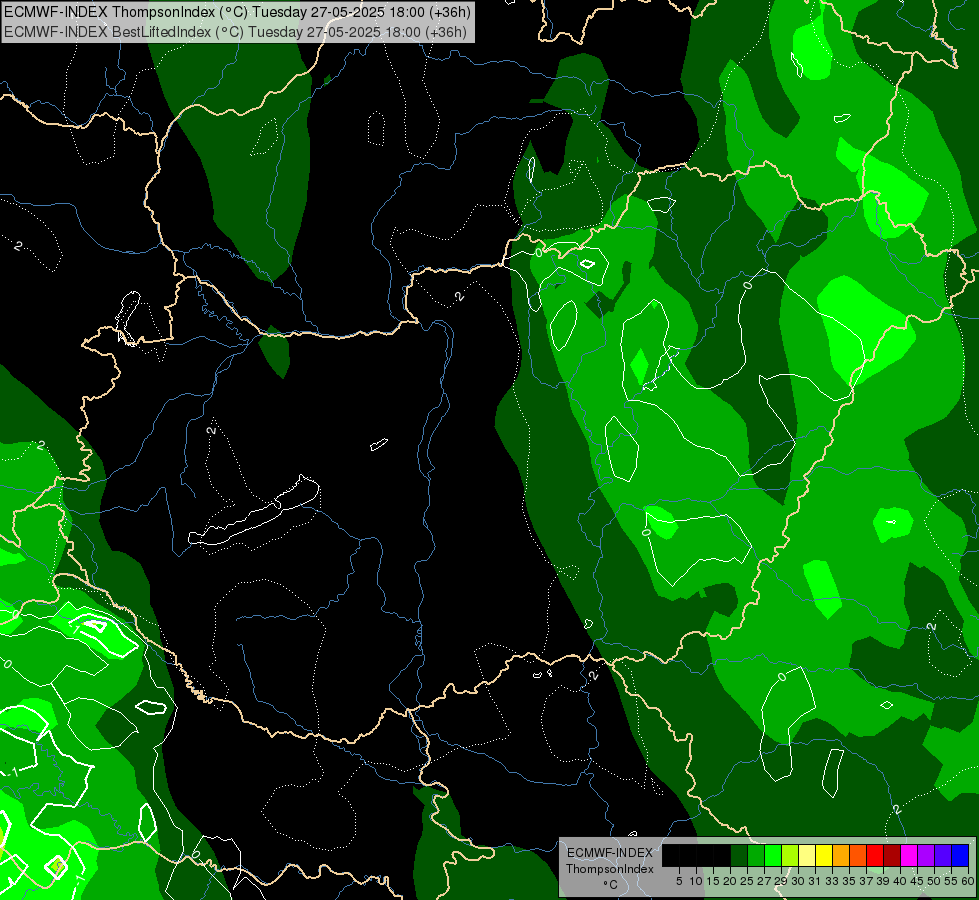Viewport: 979px width, 900px height.
Task: Select the red-orange 35–37 legend swatch
Action: 858,855
